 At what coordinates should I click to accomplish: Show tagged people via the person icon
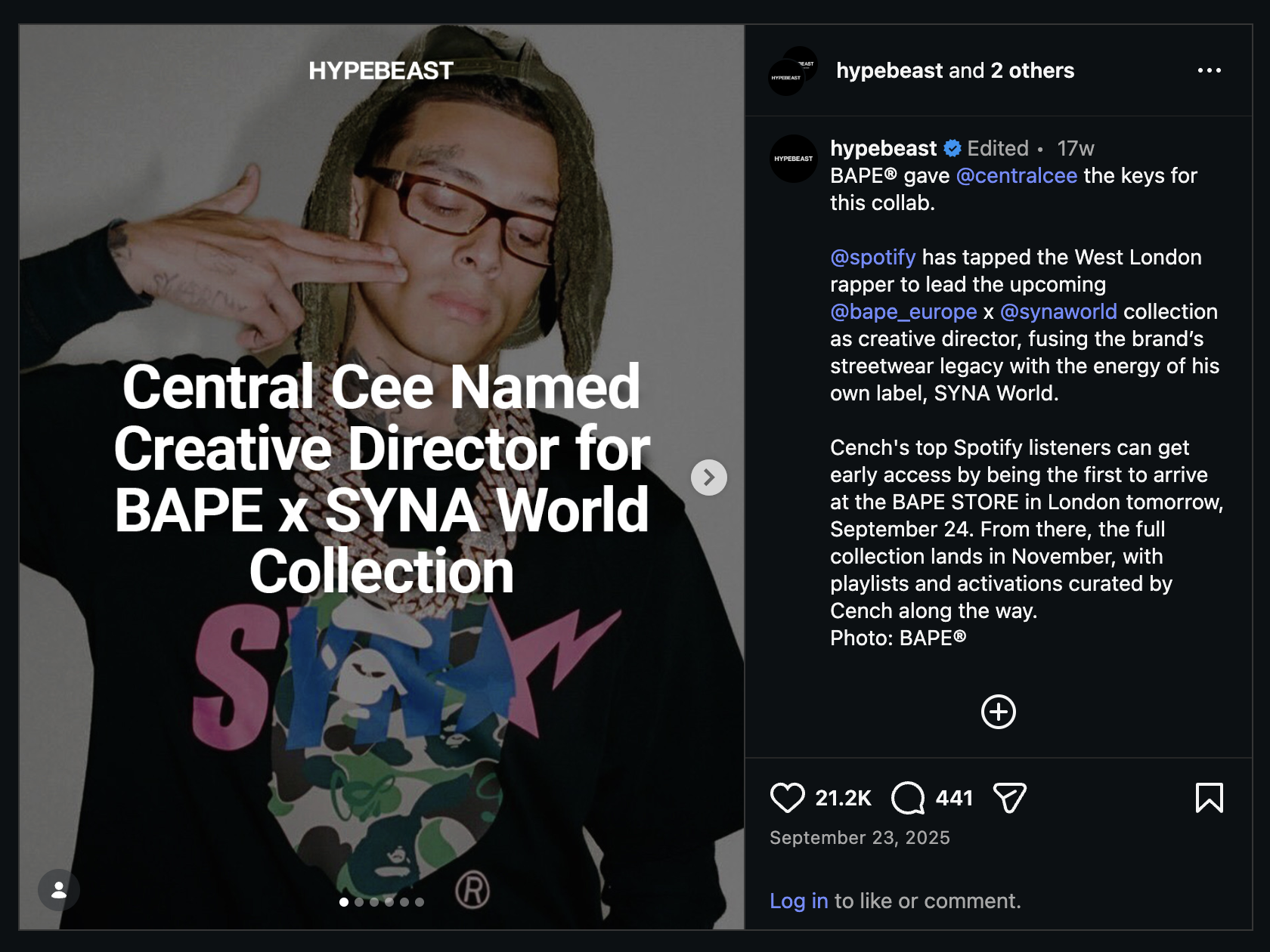click(59, 890)
